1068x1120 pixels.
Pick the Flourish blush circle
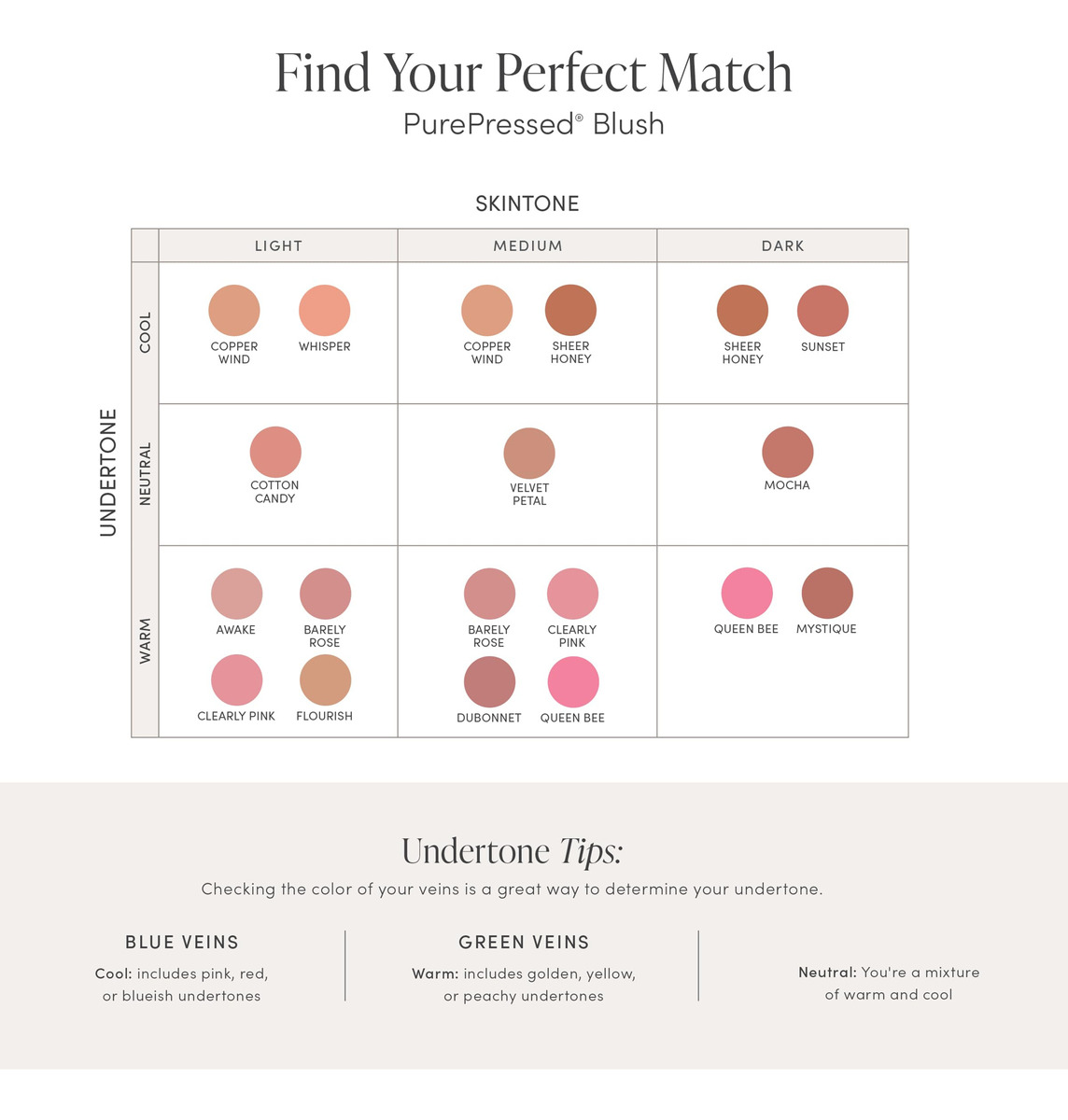point(325,680)
